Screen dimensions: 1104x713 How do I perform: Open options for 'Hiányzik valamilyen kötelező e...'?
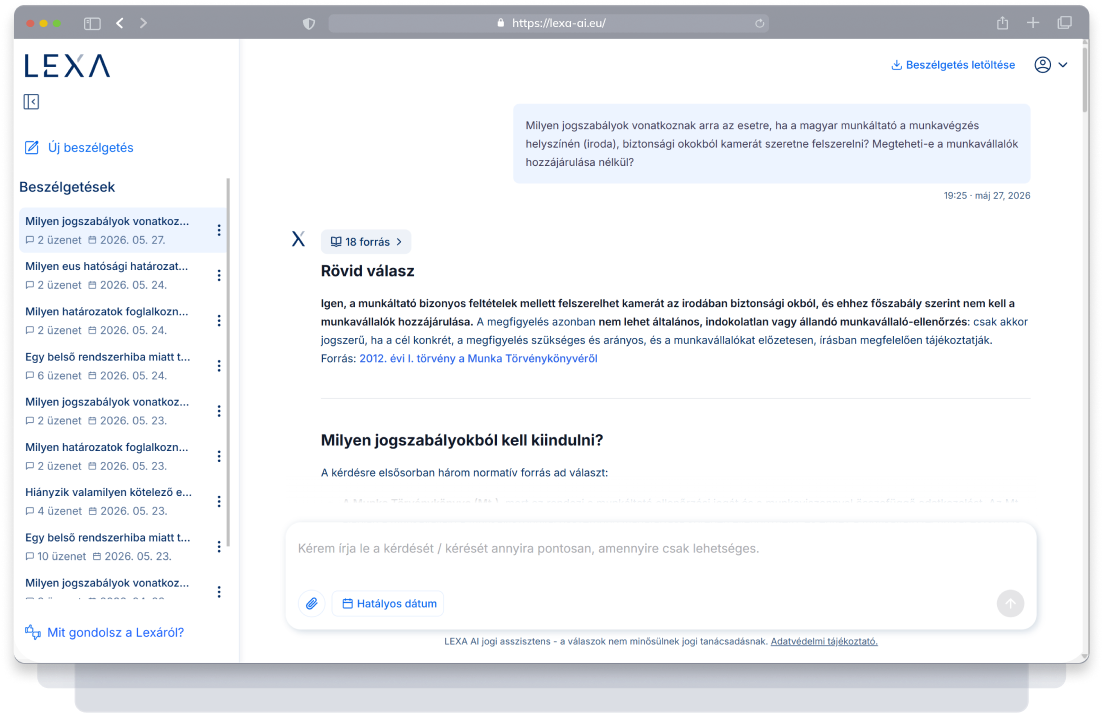click(x=219, y=501)
